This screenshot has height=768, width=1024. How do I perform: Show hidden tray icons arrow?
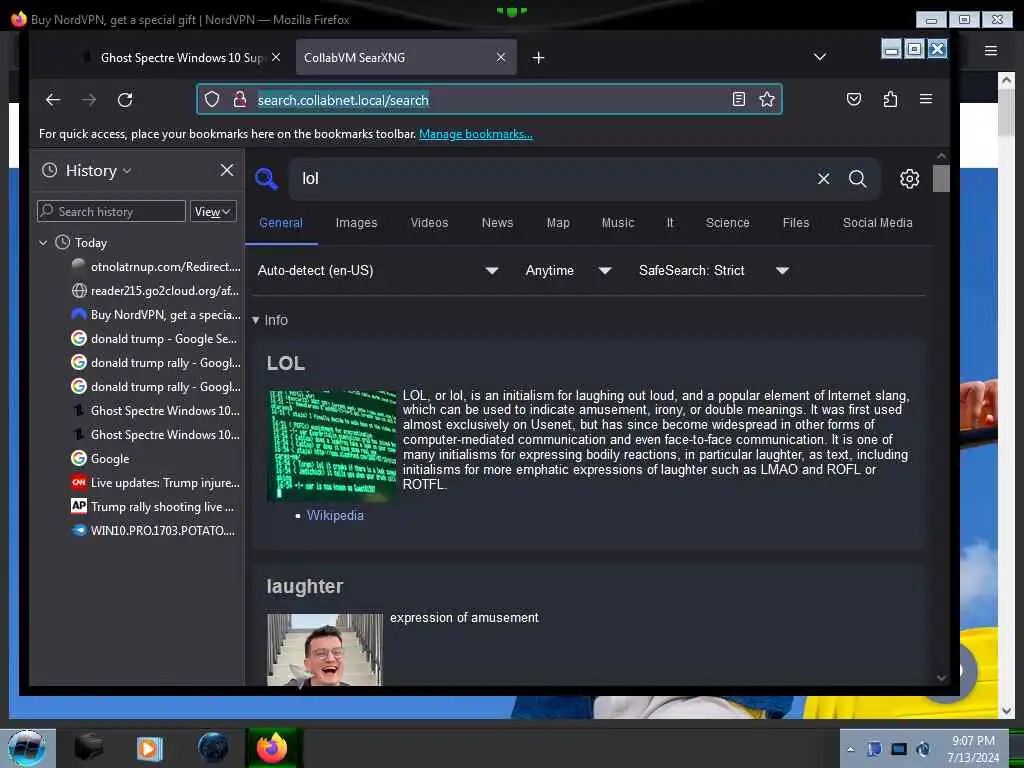point(850,750)
